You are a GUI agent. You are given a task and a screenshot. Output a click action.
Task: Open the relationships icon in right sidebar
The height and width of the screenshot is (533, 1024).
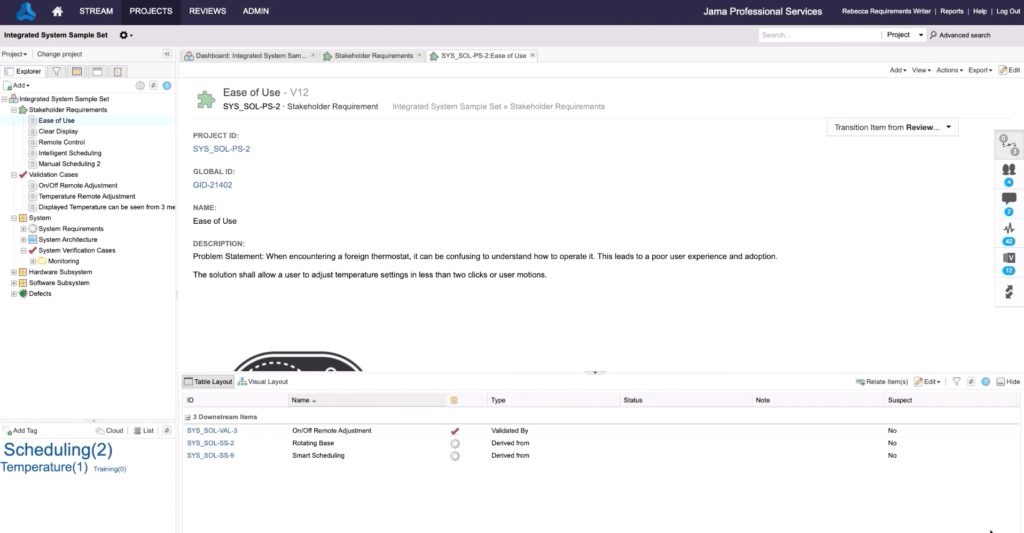[x=1009, y=144]
